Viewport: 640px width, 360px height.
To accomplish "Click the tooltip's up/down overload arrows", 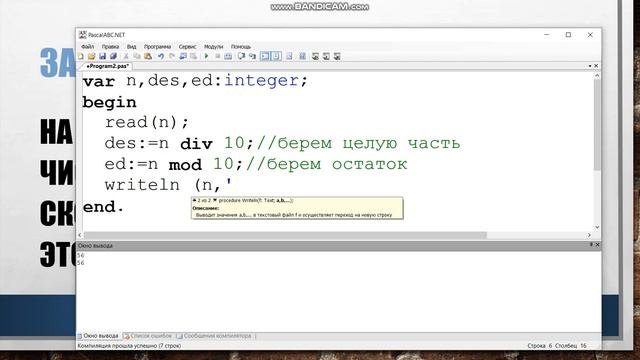I will 205,200.
